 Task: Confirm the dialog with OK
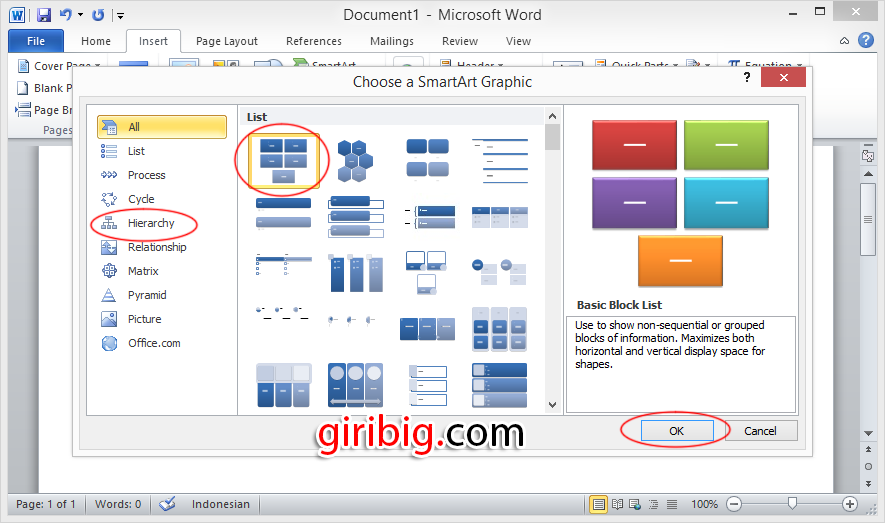point(677,431)
